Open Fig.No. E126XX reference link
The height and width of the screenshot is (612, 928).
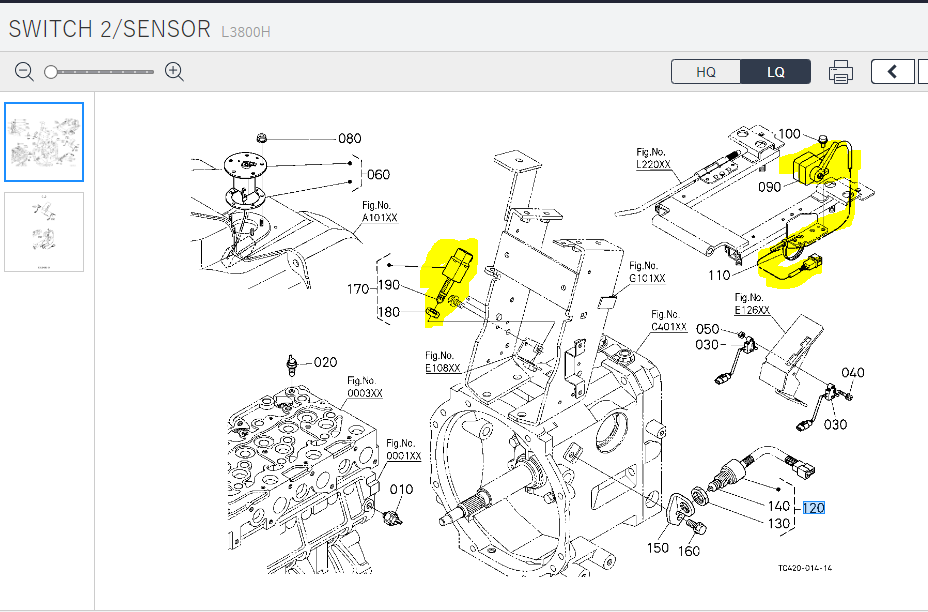click(752, 310)
